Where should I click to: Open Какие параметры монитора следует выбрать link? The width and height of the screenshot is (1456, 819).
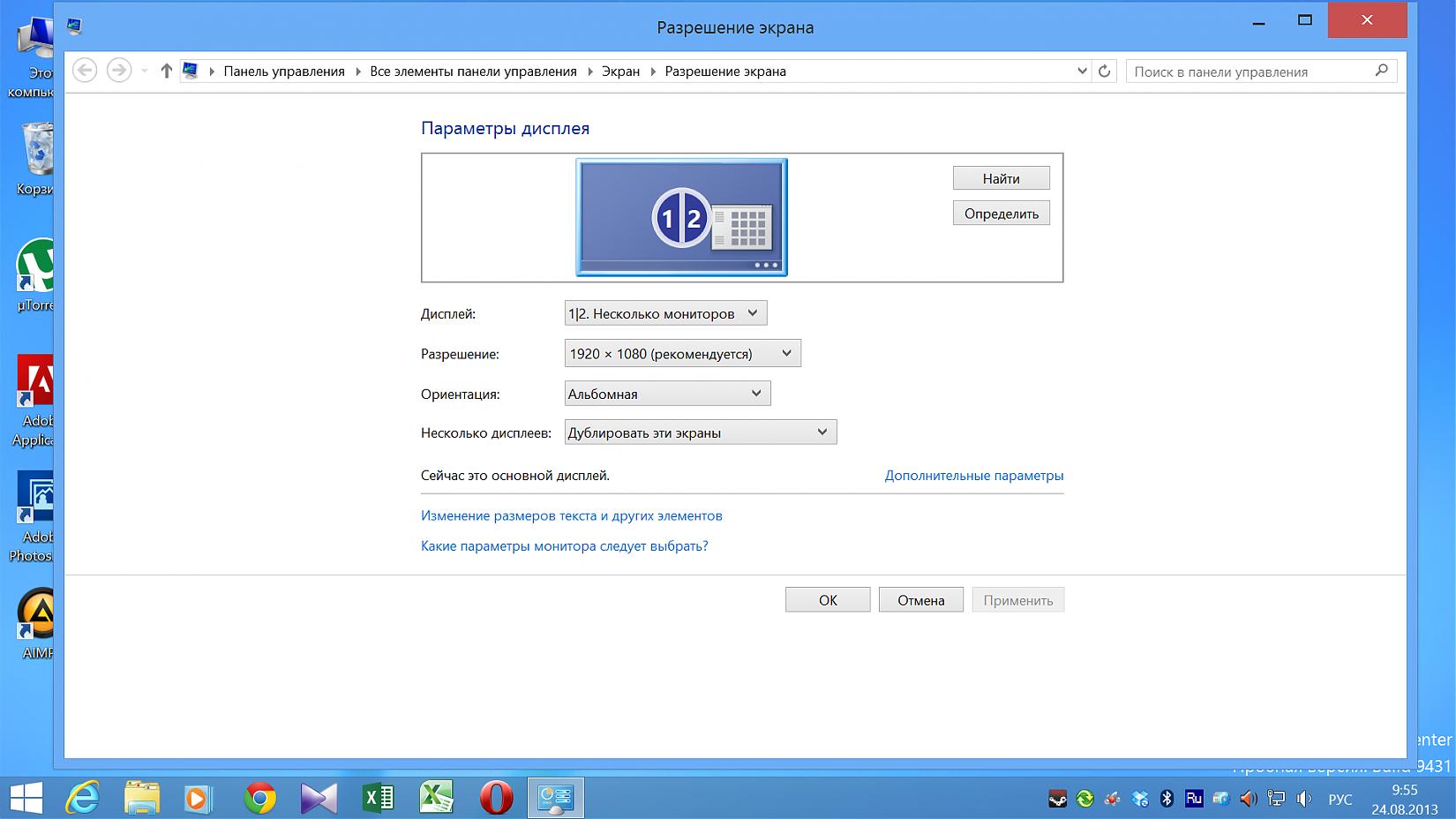565,546
